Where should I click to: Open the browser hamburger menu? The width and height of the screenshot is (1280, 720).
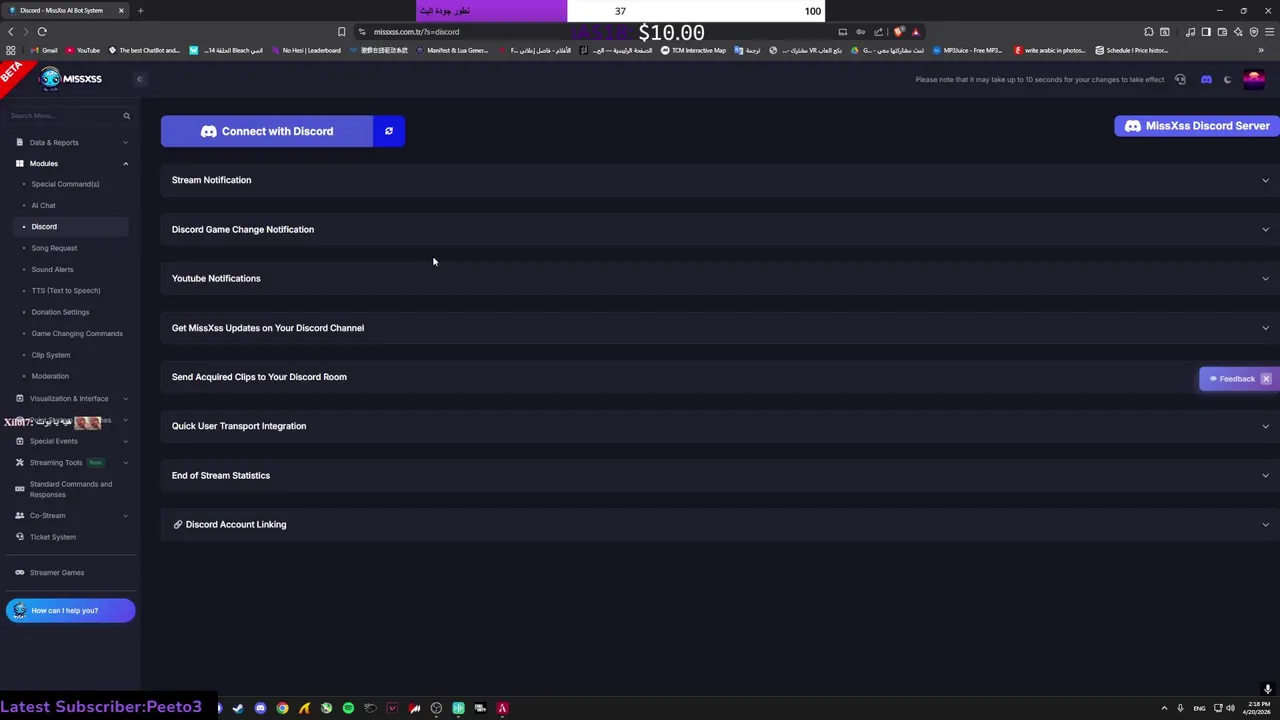coord(1269,31)
